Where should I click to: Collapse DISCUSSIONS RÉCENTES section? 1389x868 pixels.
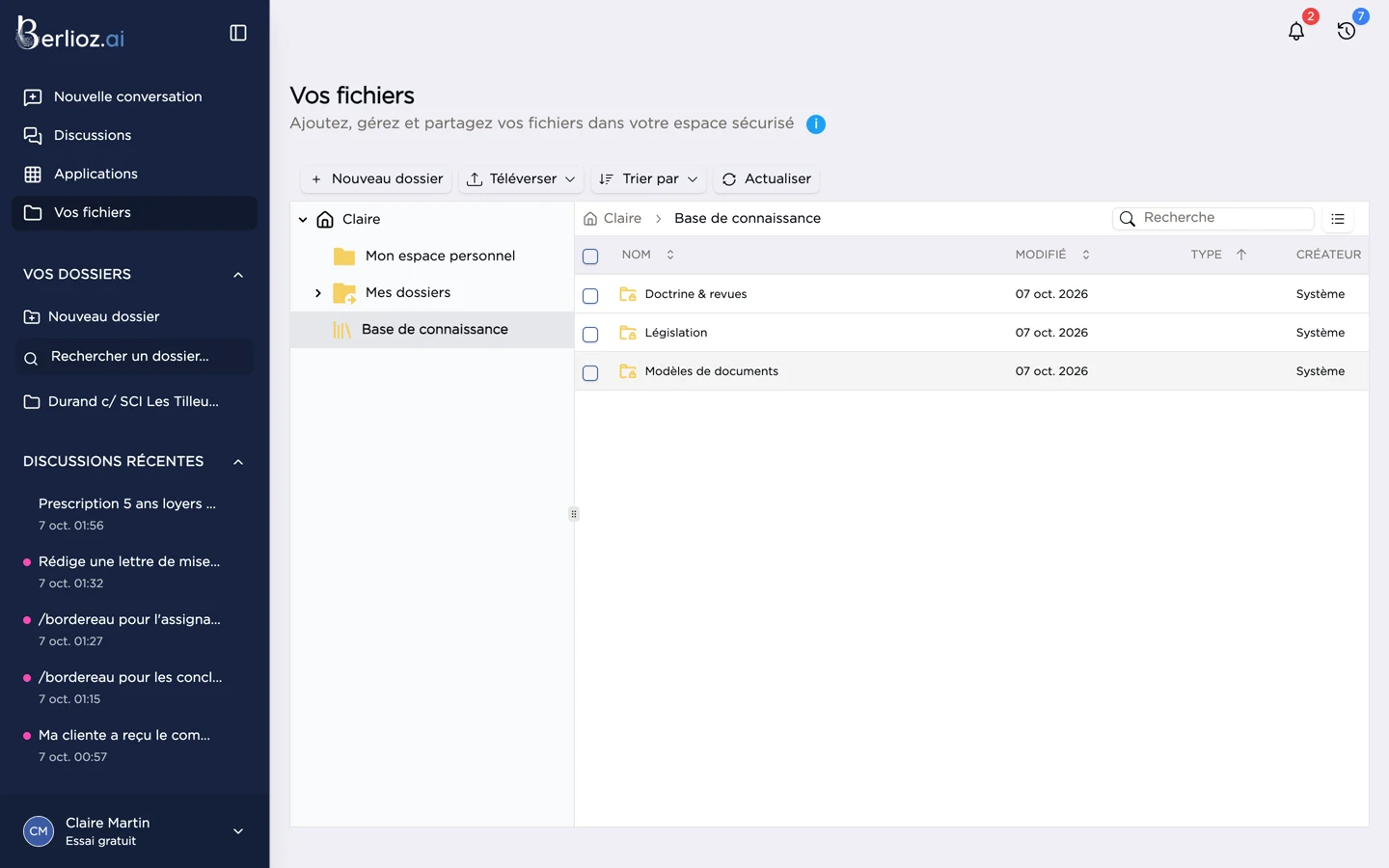pos(238,462)
